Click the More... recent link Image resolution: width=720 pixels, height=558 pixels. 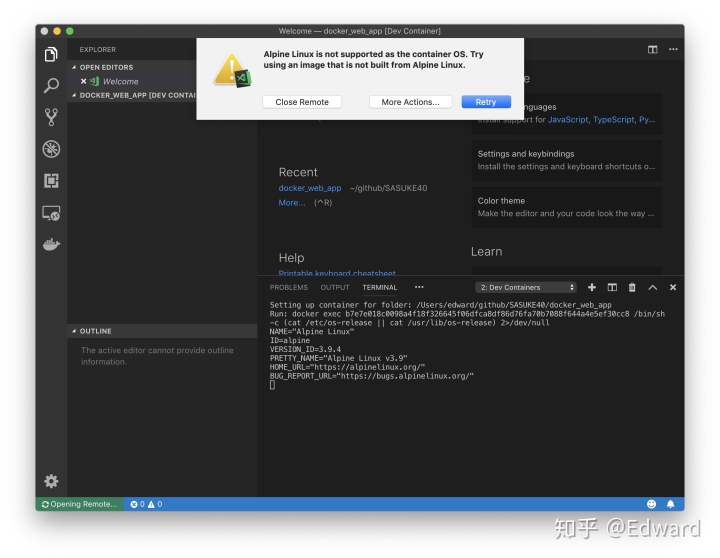pyautogui.click(x=292, y=203)
